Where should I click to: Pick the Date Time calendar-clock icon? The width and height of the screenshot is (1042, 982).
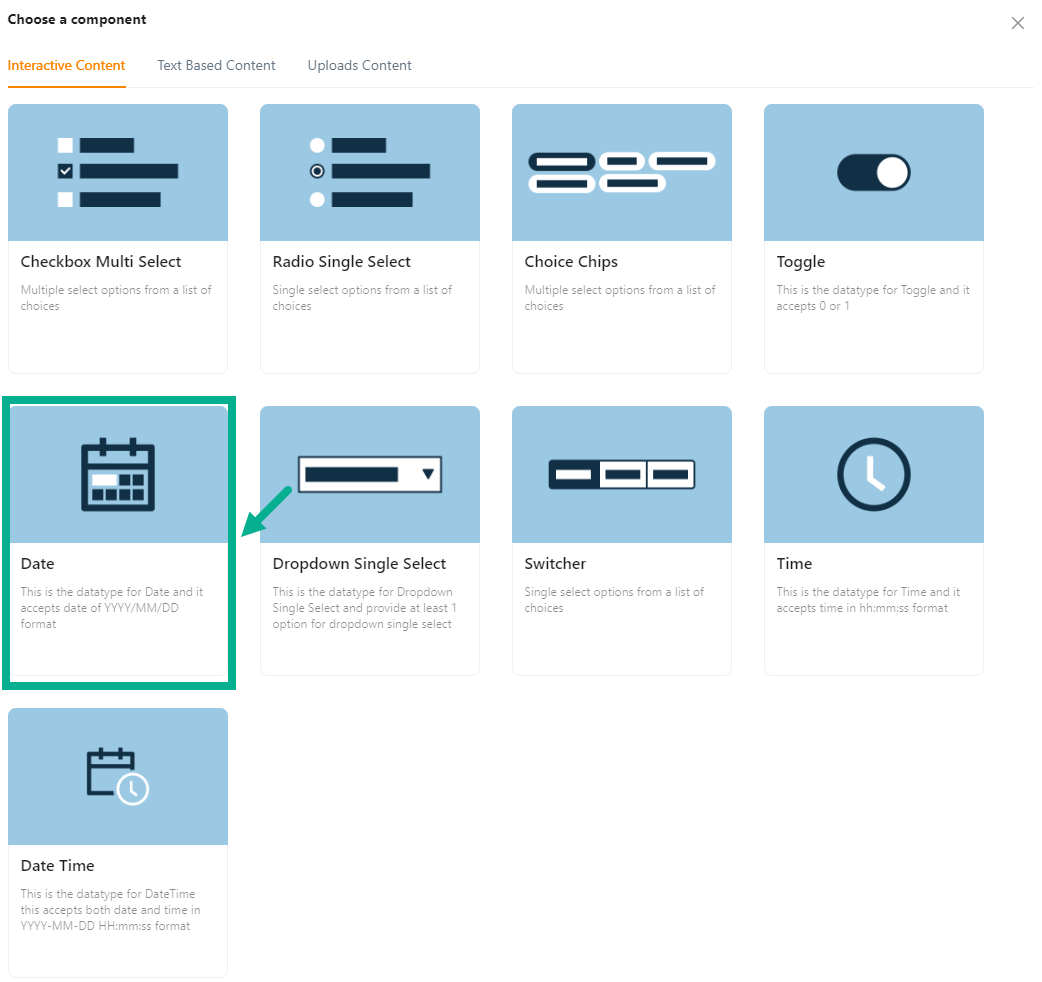[x=117, y=776]
